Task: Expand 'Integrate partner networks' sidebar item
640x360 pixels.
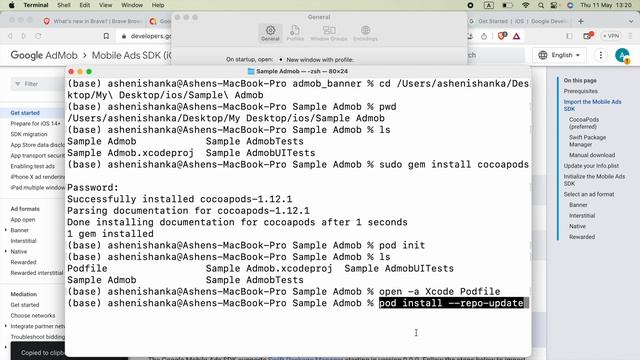Action: (x=6, y=326)
